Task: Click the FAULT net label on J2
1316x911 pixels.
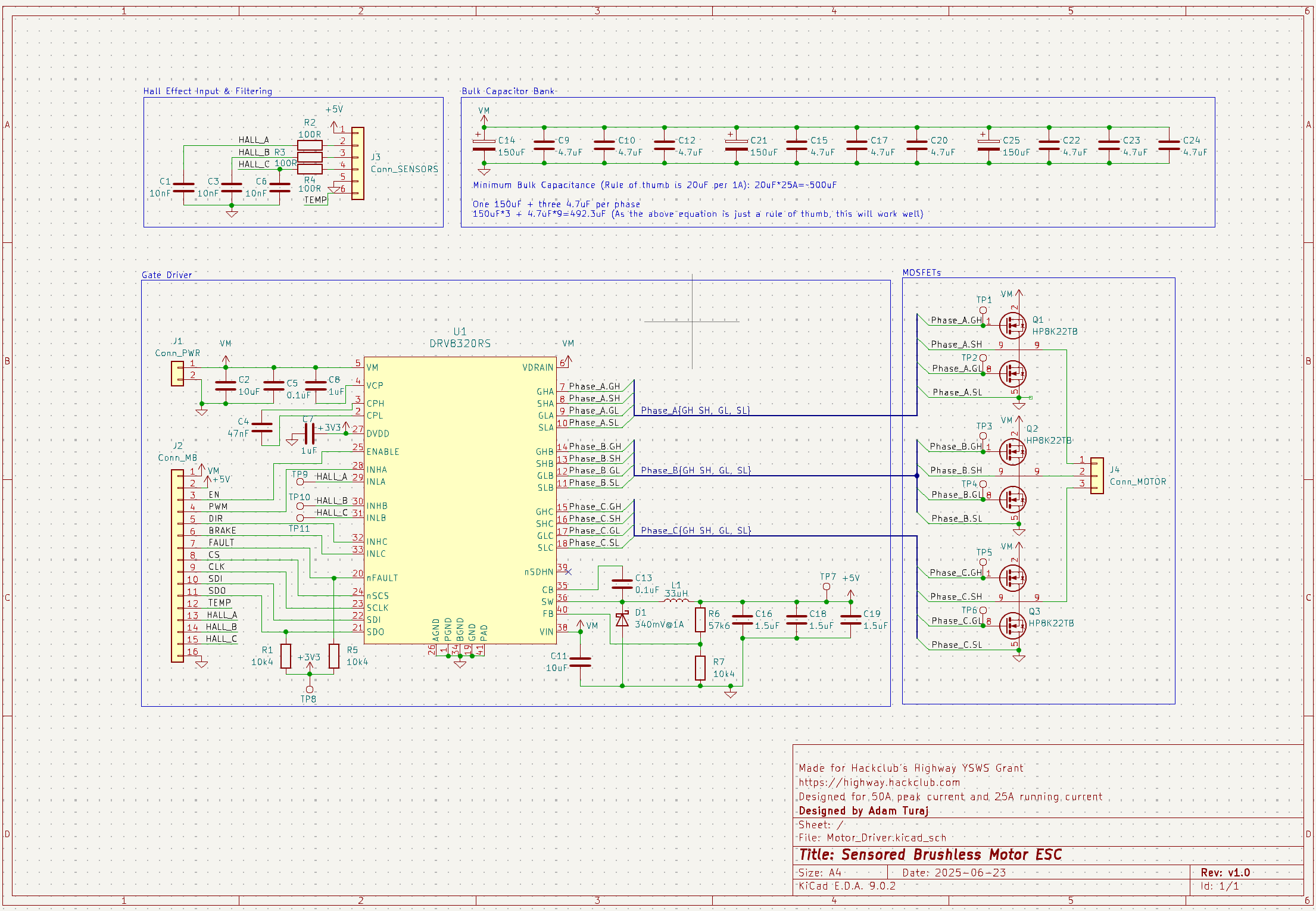Action: click(221, 542)
